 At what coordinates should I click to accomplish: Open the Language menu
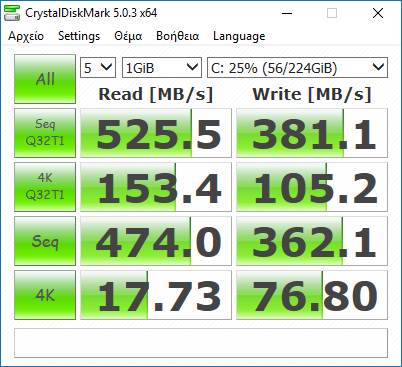[x=239, y=36]
